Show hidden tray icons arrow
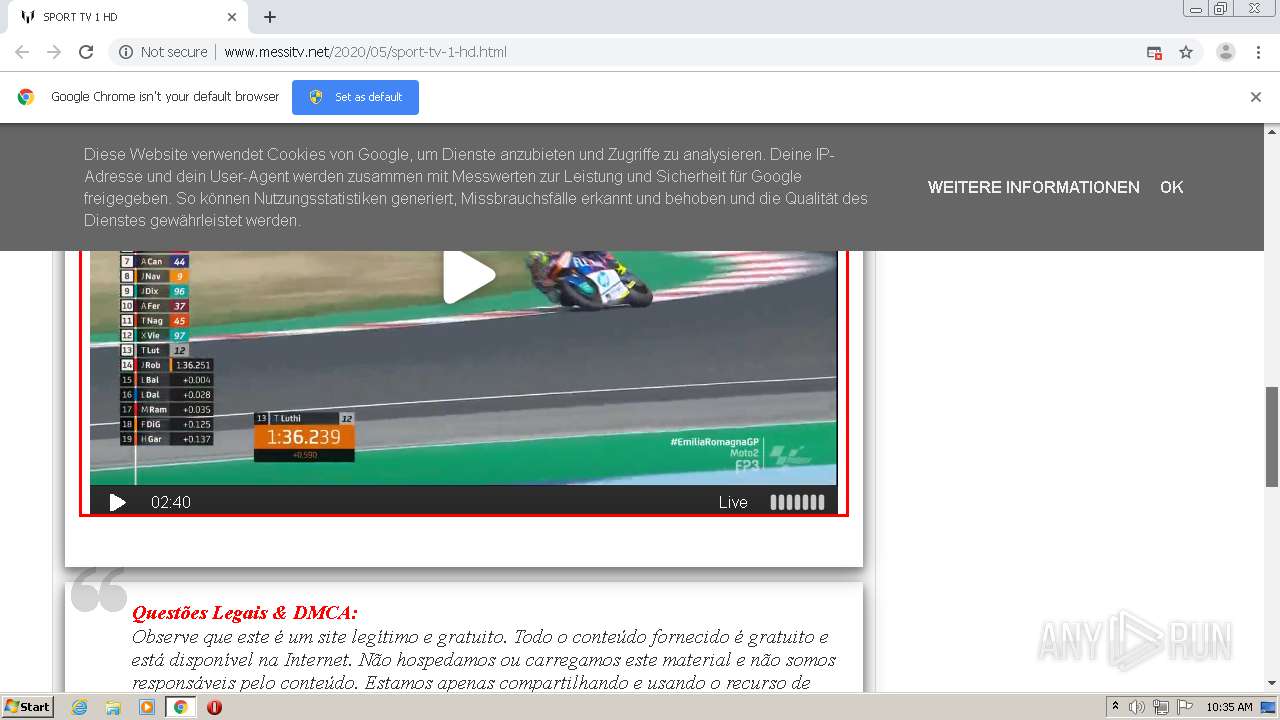1280x720 pixels. 1115,707
